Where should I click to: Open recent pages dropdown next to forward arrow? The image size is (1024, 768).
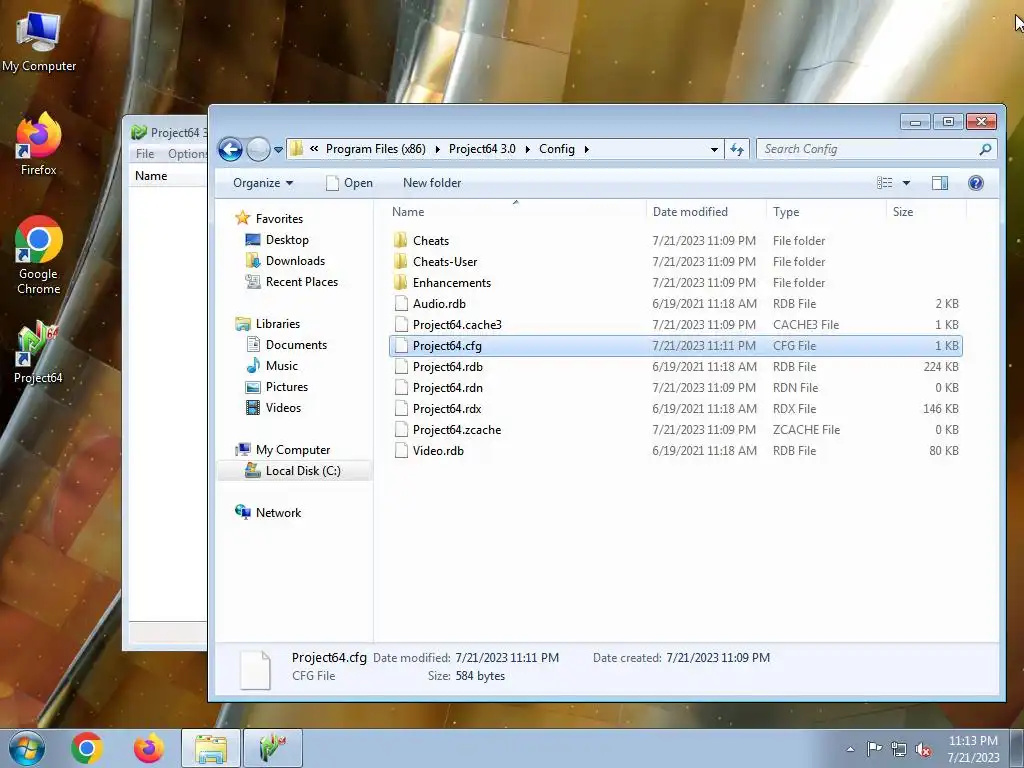(x=278, y=150)
